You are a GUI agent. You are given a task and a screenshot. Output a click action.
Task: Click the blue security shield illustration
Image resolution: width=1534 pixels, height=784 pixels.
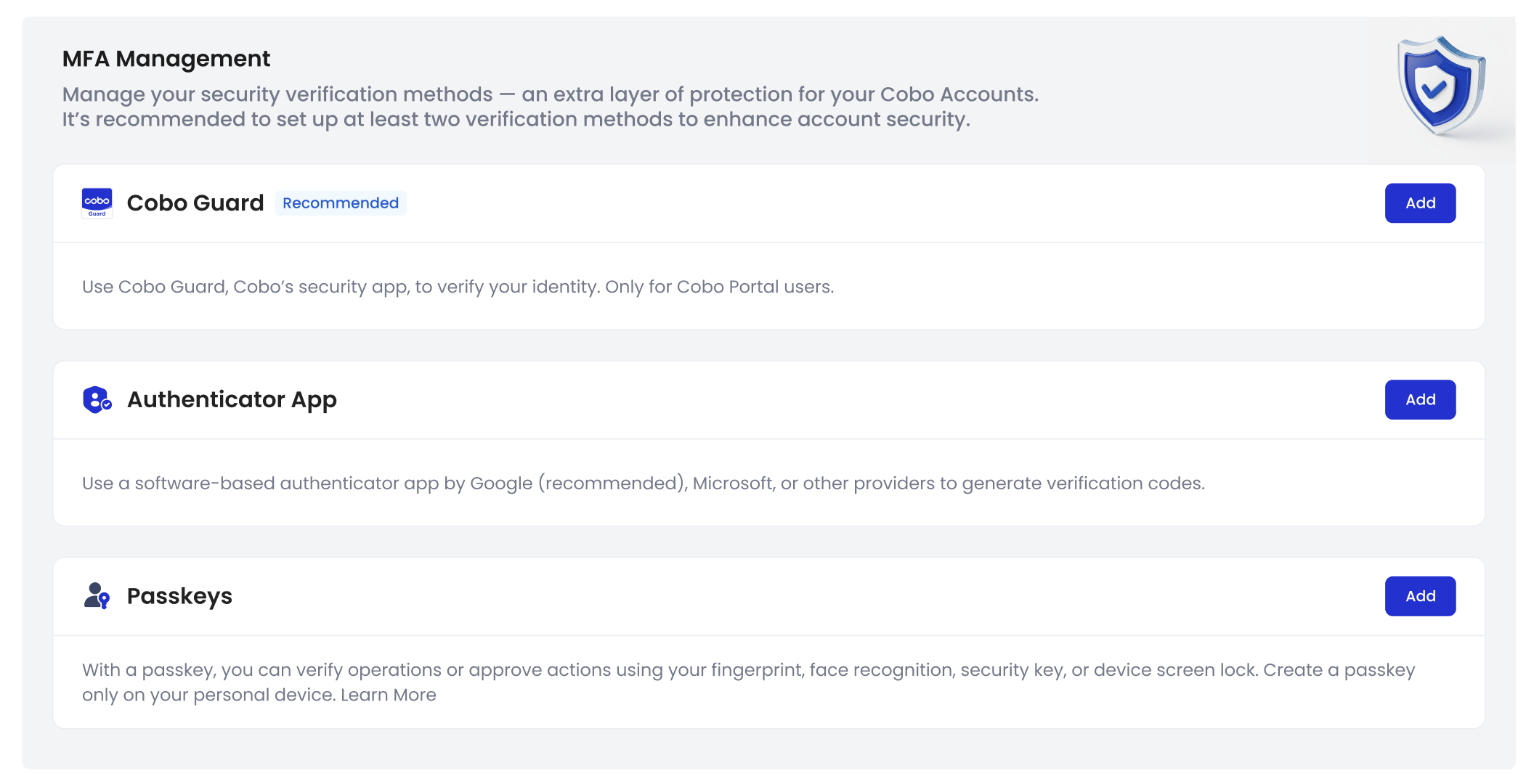(x=1441, y=86)
